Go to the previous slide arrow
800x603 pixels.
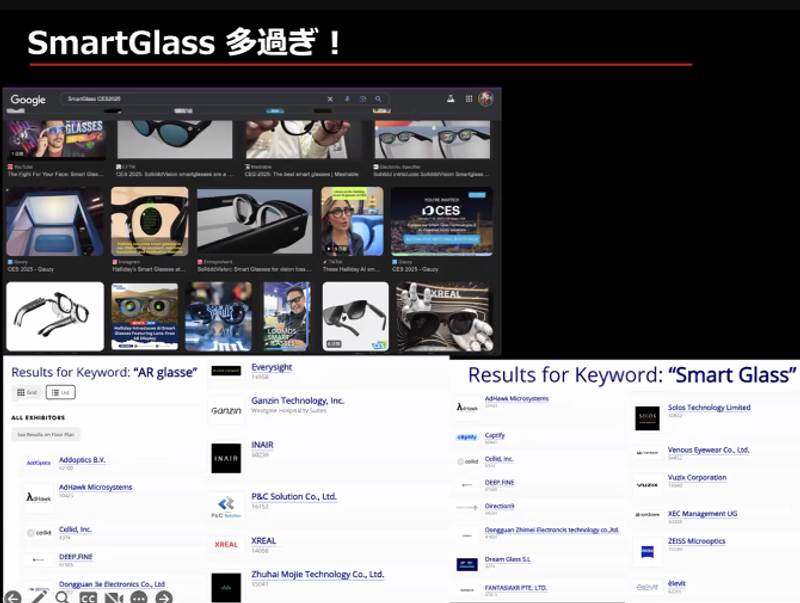12,597
